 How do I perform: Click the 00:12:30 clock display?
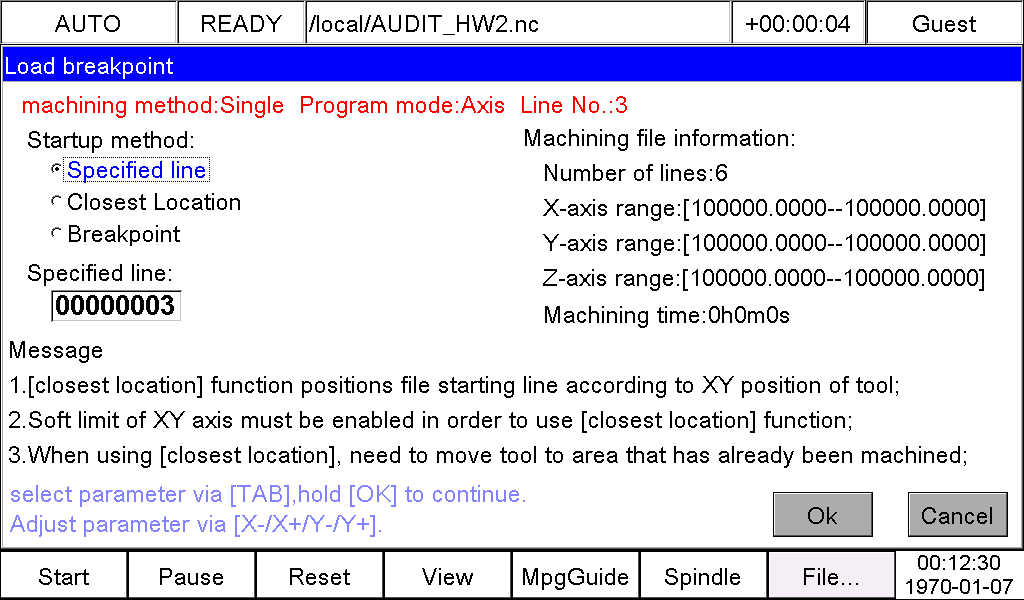tap(959, 562)
